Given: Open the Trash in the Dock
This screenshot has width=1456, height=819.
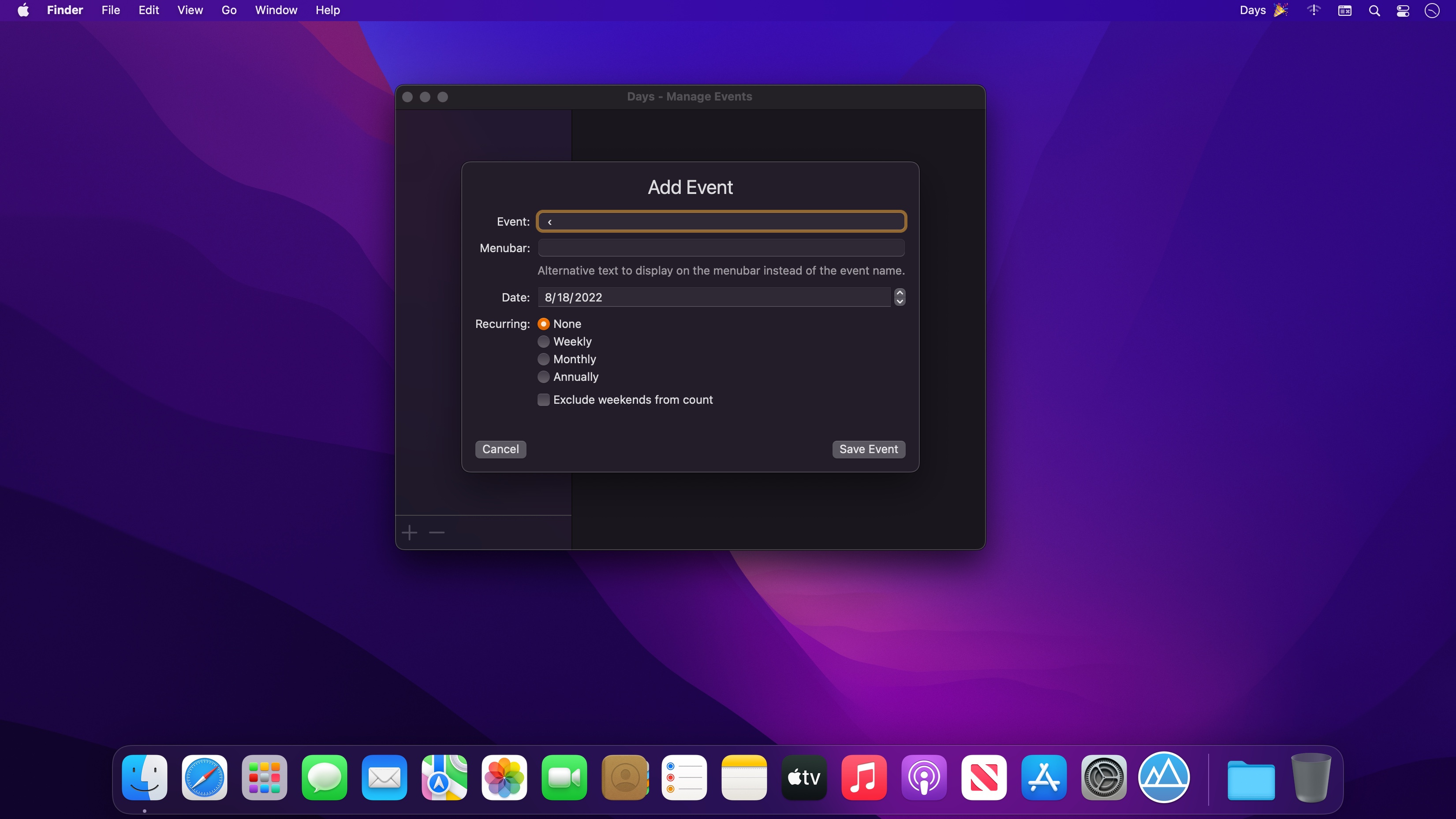Looking at the screenshot, I should click(x=1311, y=778).
